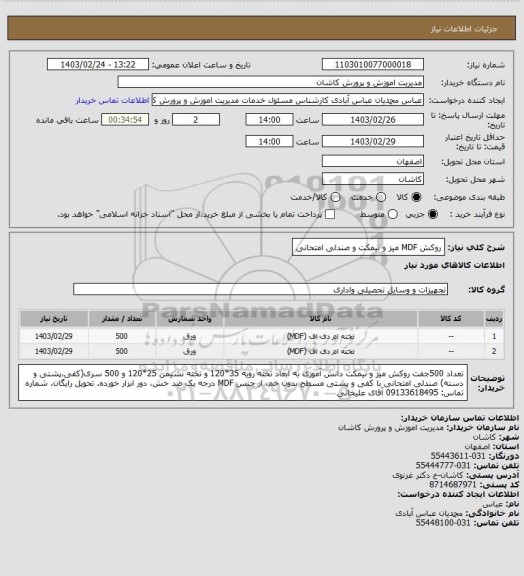Click the general description field روکش MDF

point(368,247)
